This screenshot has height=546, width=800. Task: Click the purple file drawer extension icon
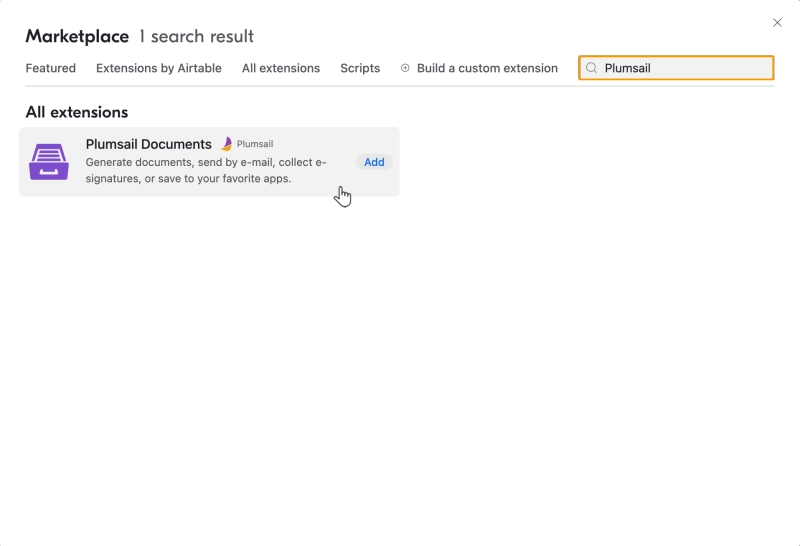49,162
